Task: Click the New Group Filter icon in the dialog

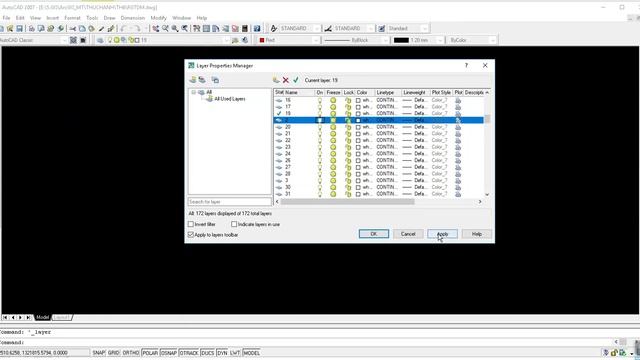Action: pyautogui.click(x=202, y=80)
